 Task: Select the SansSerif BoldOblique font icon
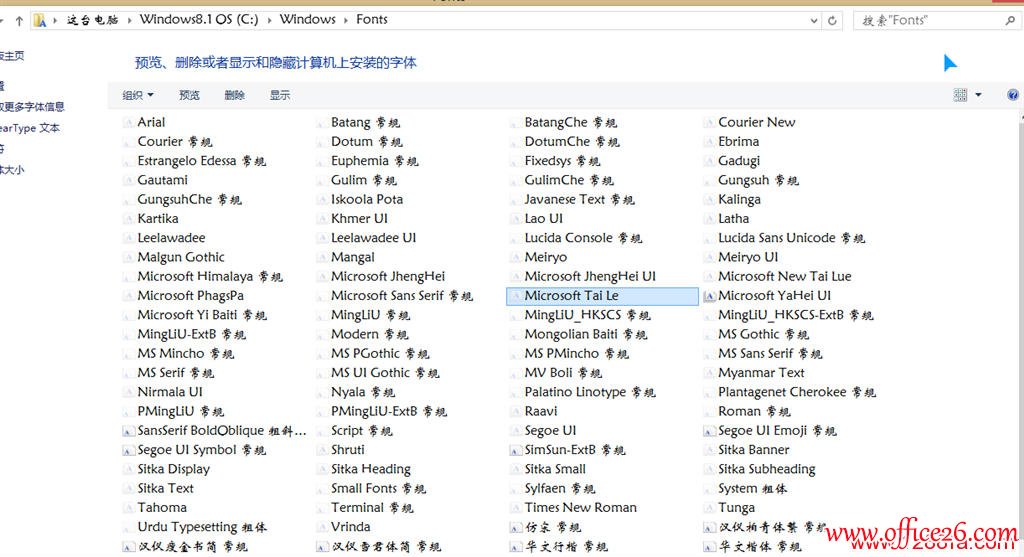[128, 431]
